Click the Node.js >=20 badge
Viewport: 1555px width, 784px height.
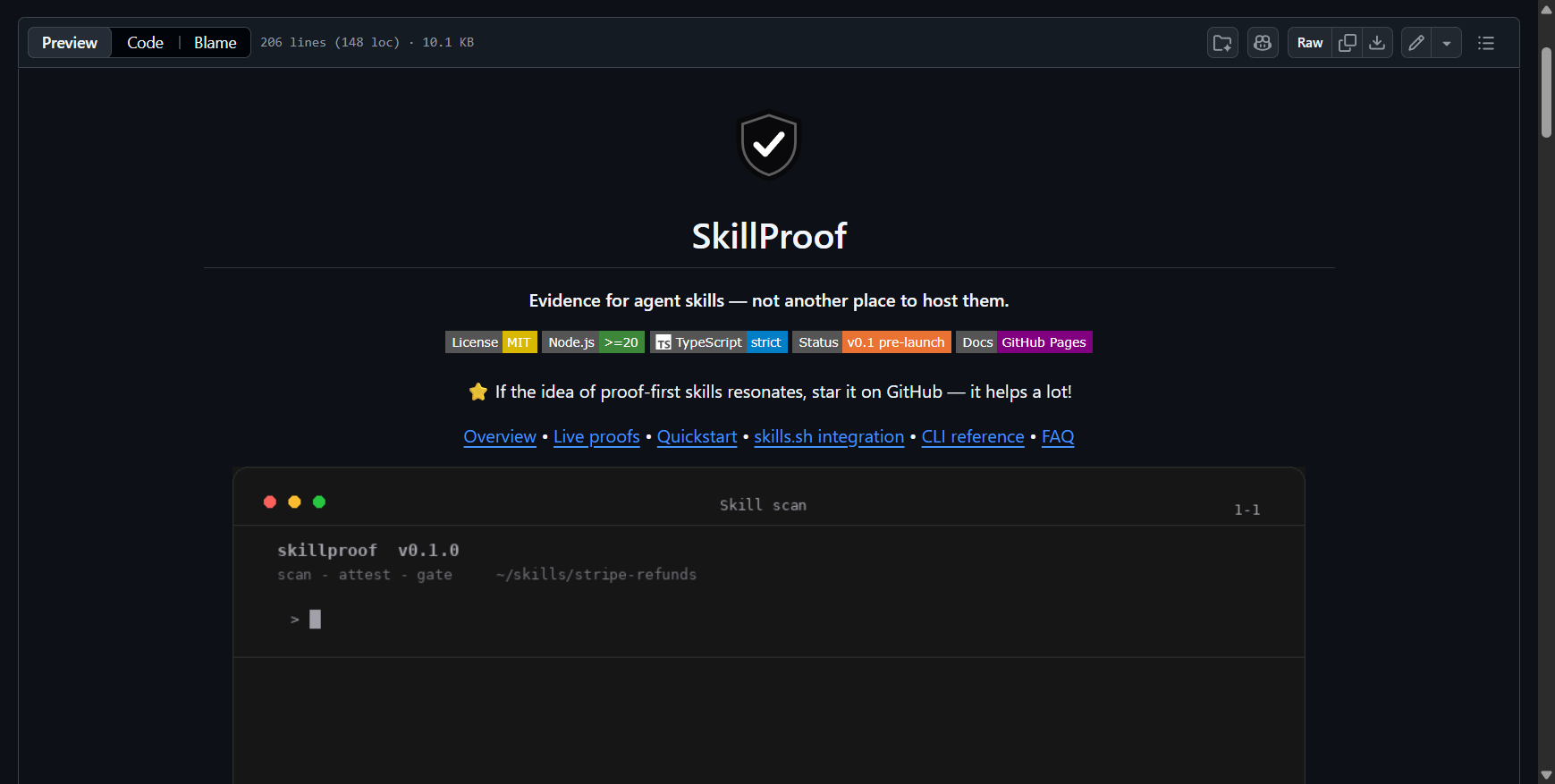[593, 342]
